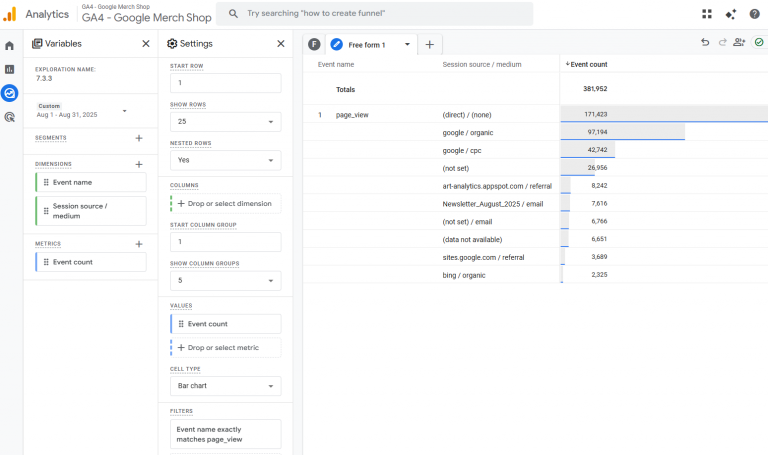Screen dimensions: 768x455
Task: Open the Reports icon in left sidebar
Action: 10,69
